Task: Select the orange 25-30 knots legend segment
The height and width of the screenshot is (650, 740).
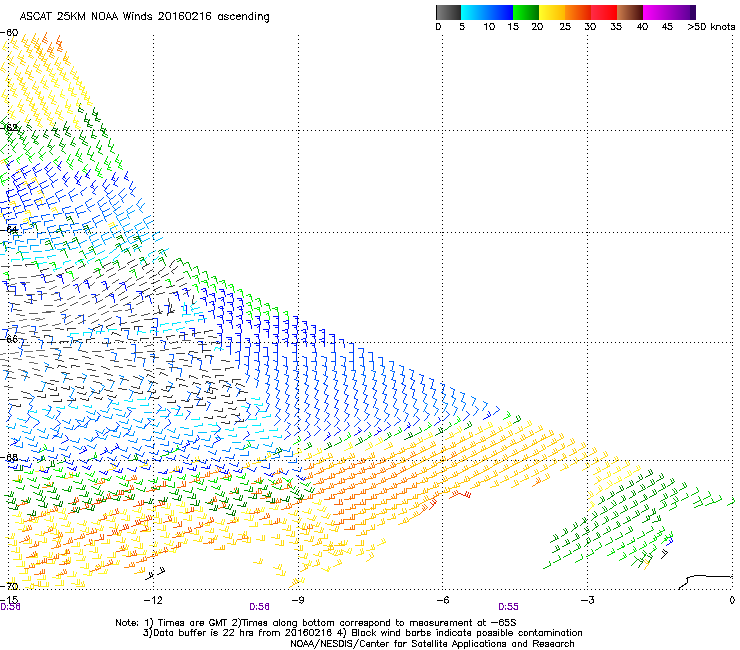Action: click(x=578, y=12)
